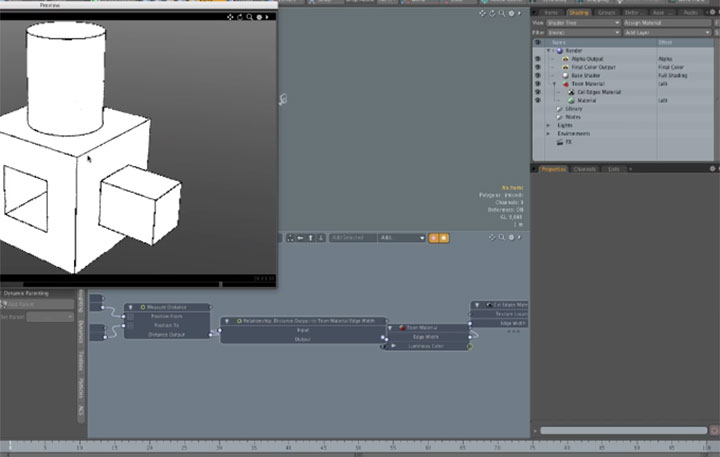Click frame 30 on the timeline
Screen dimensions: 720x457
click(x=219, y=447)
